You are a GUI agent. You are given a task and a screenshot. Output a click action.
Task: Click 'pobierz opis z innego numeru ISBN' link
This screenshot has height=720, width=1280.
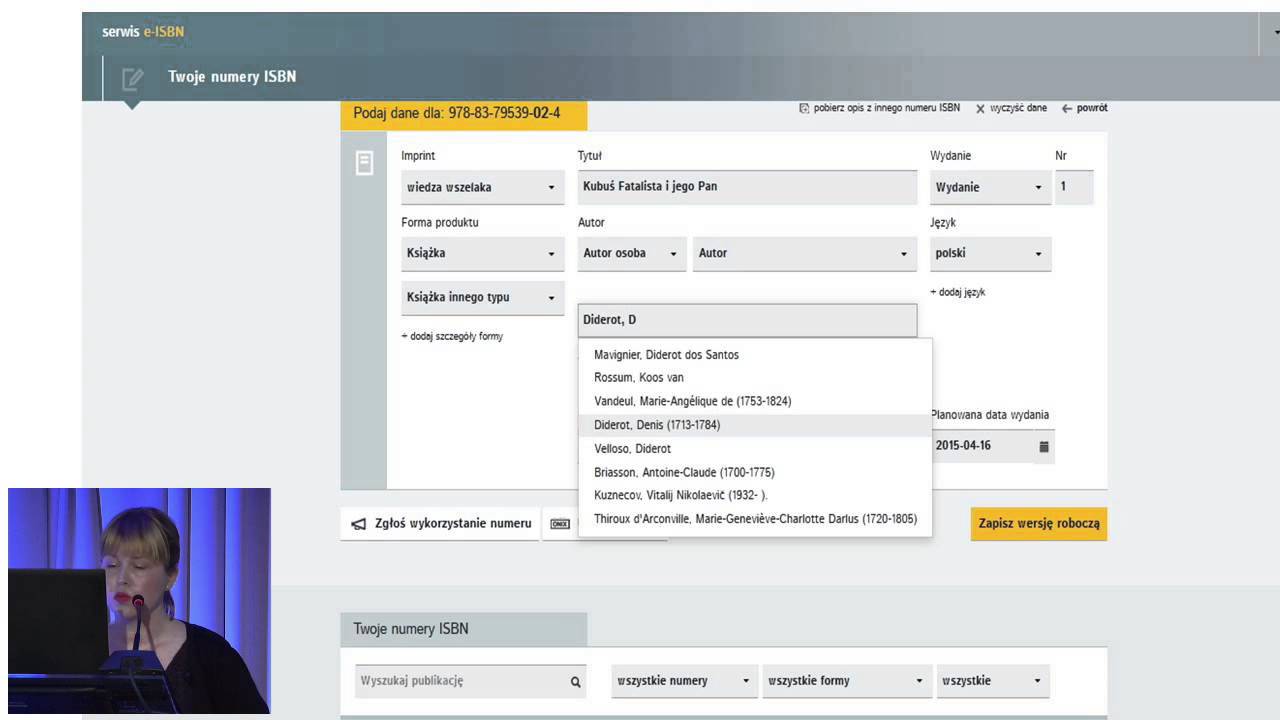(880, 108)
